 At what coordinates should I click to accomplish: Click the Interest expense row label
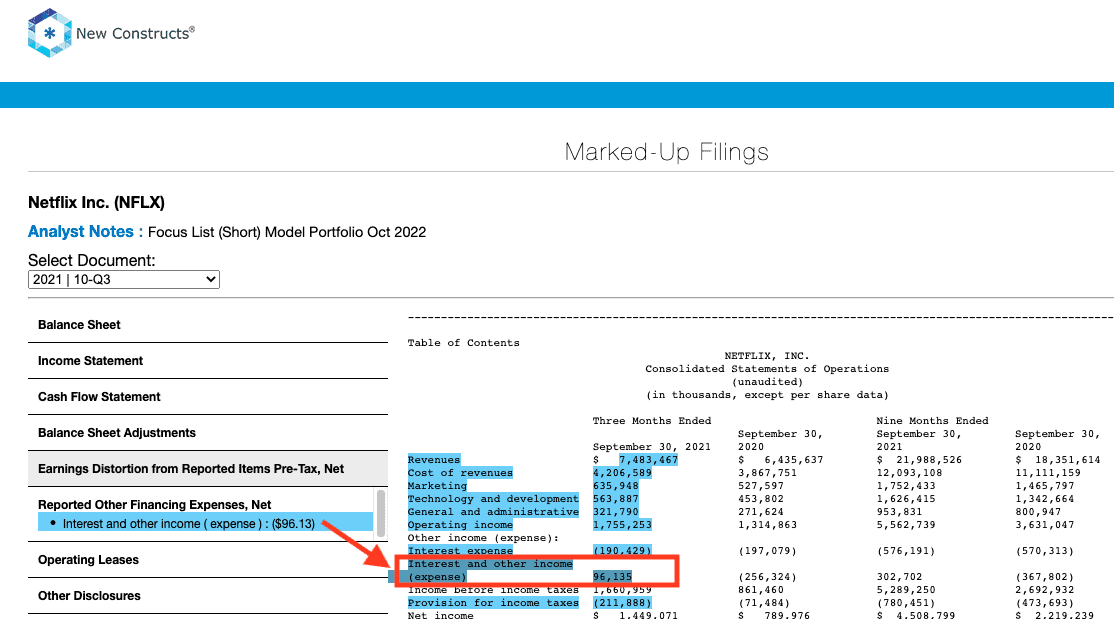(460, 551)
